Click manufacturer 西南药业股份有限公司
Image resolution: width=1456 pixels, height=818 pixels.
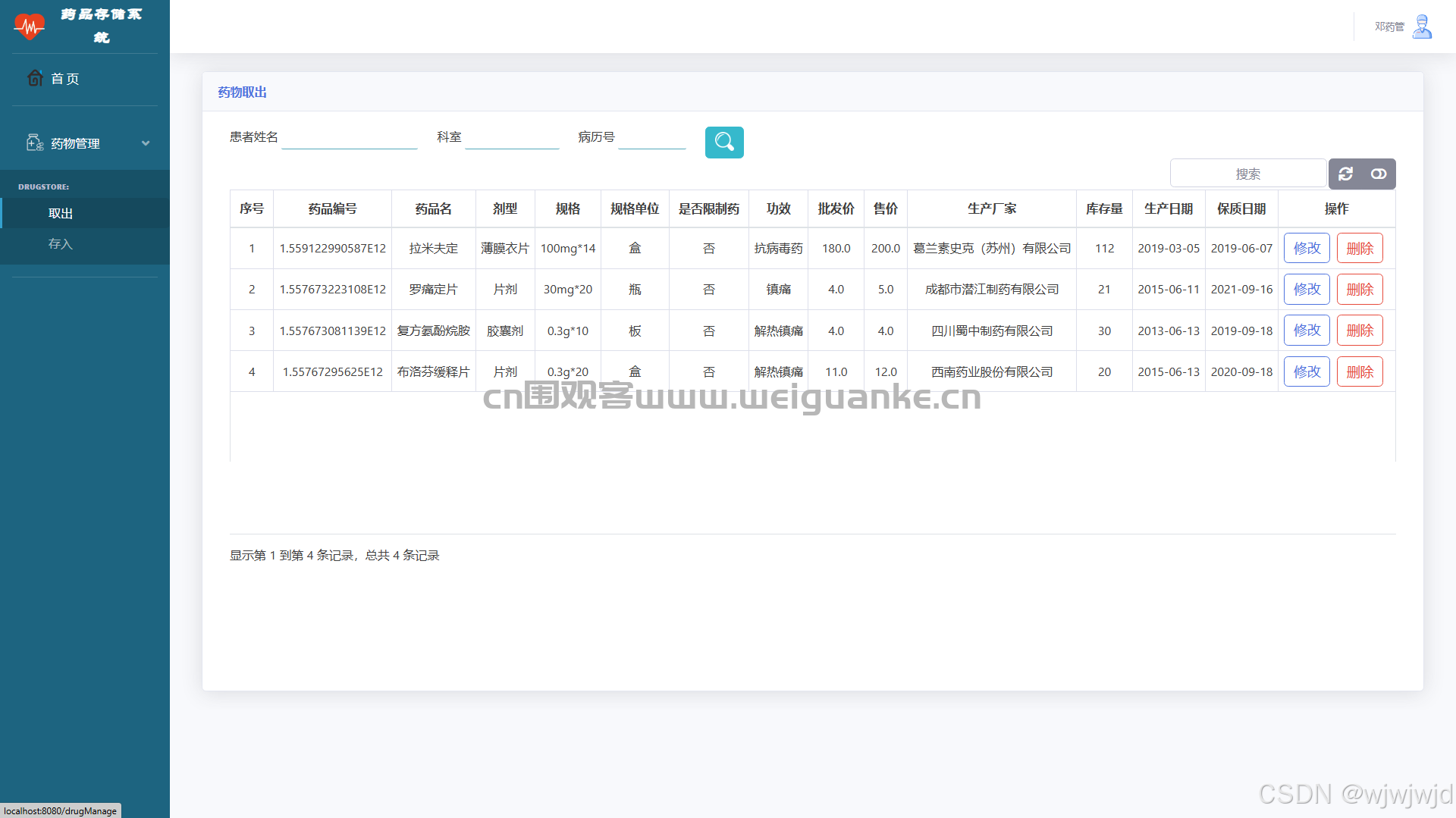point(992,371)
